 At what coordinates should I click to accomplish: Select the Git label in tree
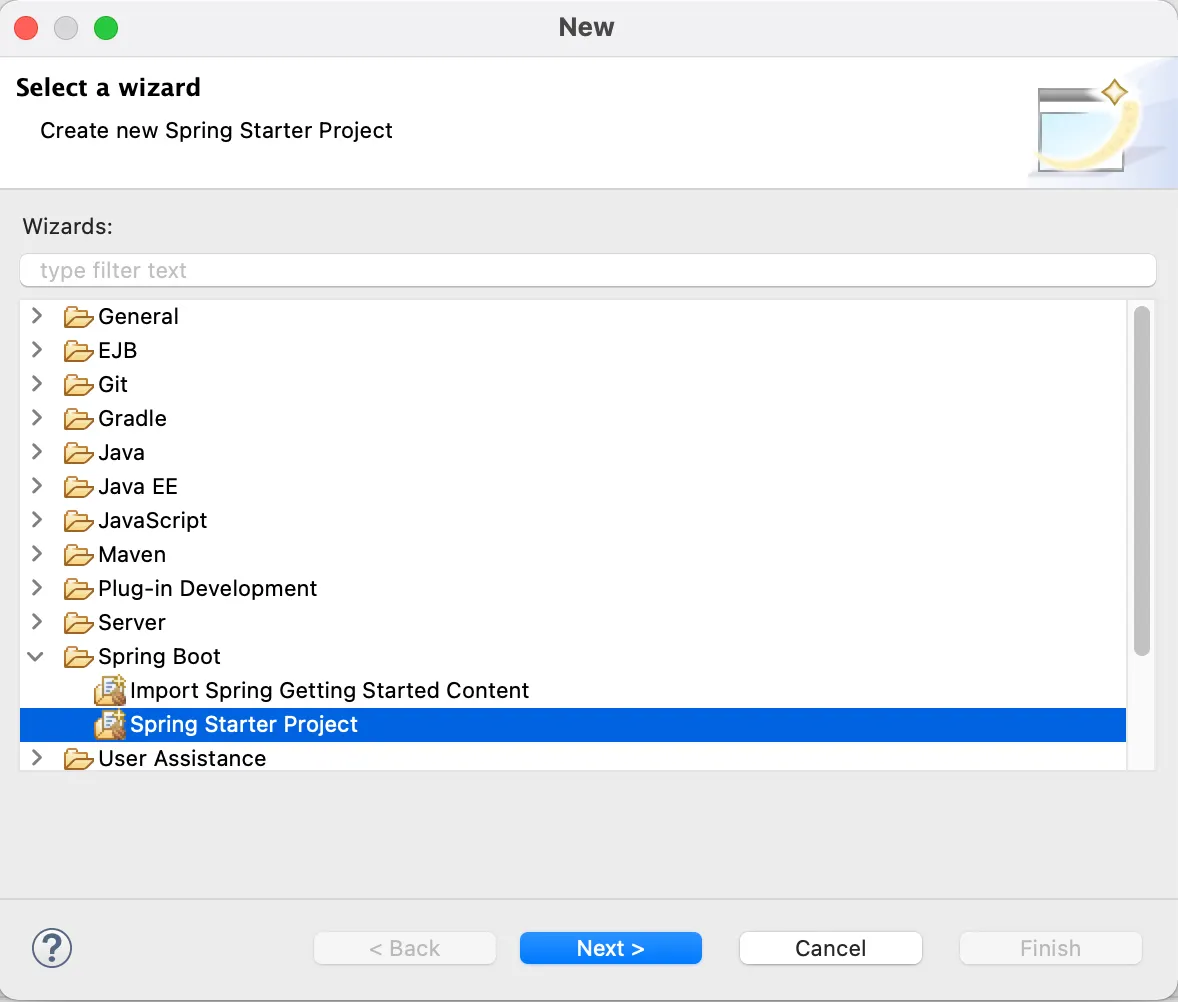click(x=113, y=385)
